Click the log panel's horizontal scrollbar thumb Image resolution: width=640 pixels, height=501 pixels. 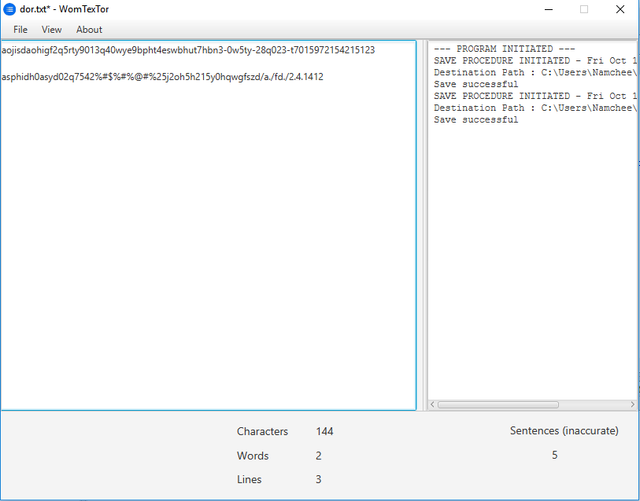pyautogui.click(x=498, y=405)
